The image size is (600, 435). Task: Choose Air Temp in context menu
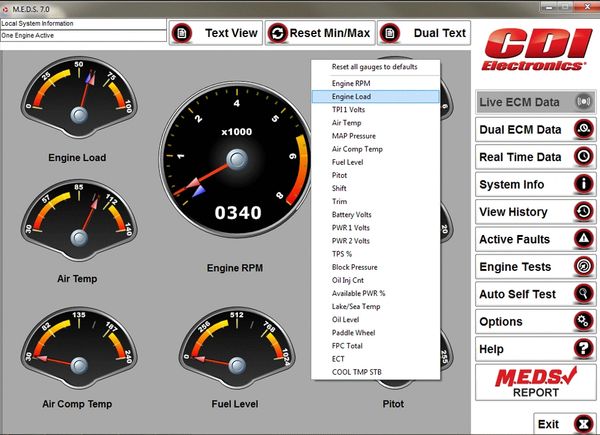coord(376,123)
